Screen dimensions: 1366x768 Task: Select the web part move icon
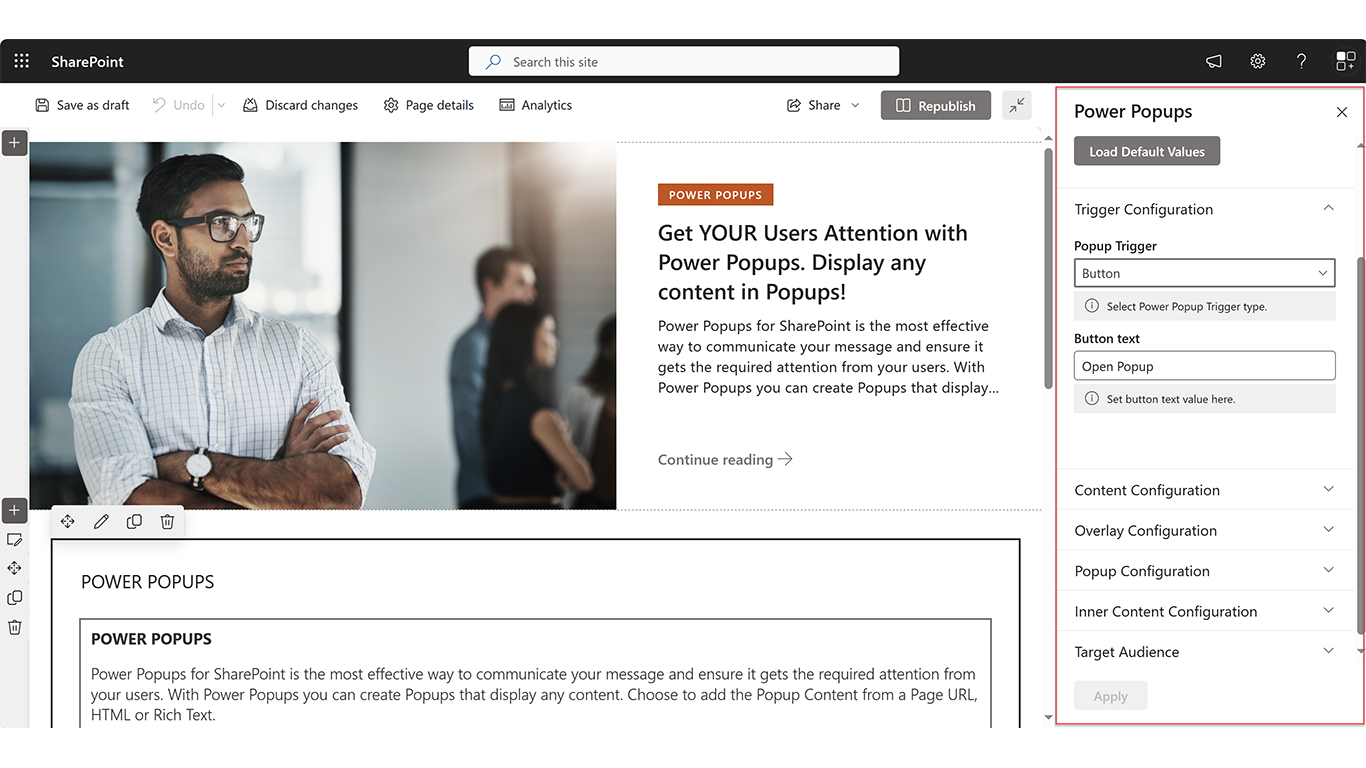(68, 521)
